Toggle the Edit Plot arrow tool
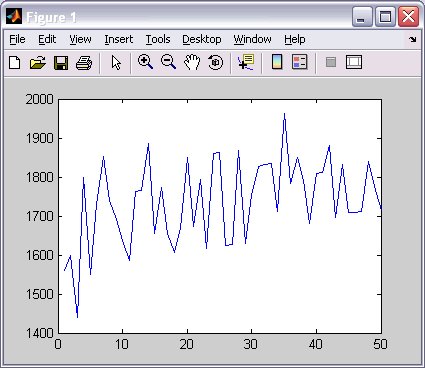Image resolution: width=425 pixels, height=368 pixels. click(x=116, y=62)
